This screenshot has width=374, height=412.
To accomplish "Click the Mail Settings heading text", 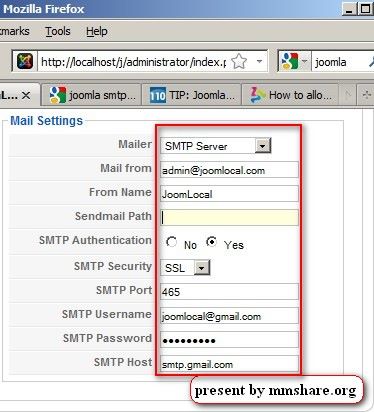I will tap(46, 121).
